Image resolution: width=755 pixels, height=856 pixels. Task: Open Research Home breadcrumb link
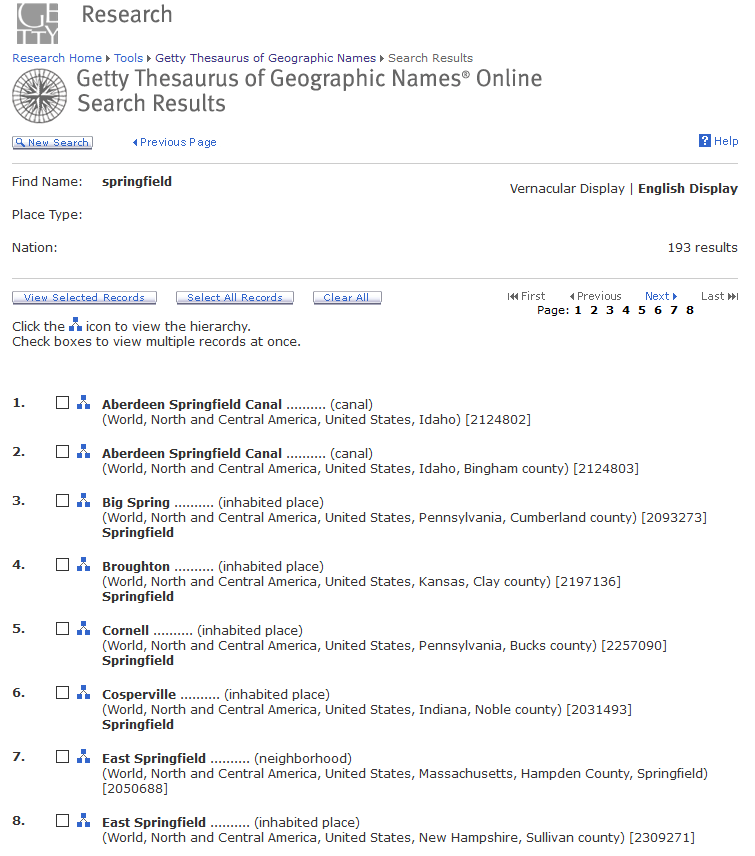click(57, 58)
